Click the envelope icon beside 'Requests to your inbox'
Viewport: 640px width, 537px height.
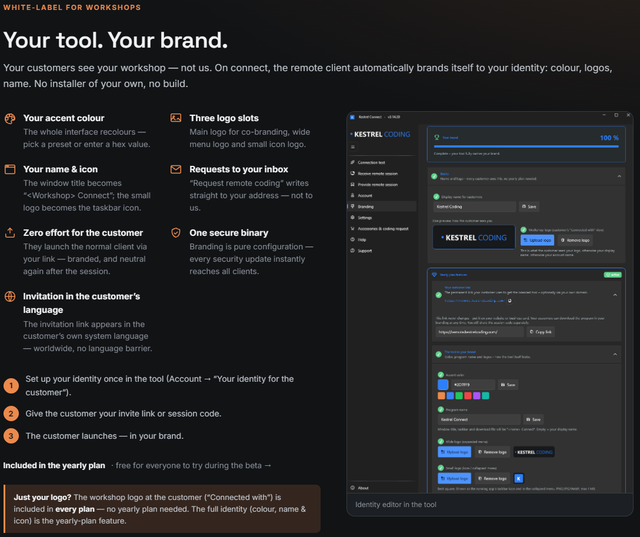point(176,169)
